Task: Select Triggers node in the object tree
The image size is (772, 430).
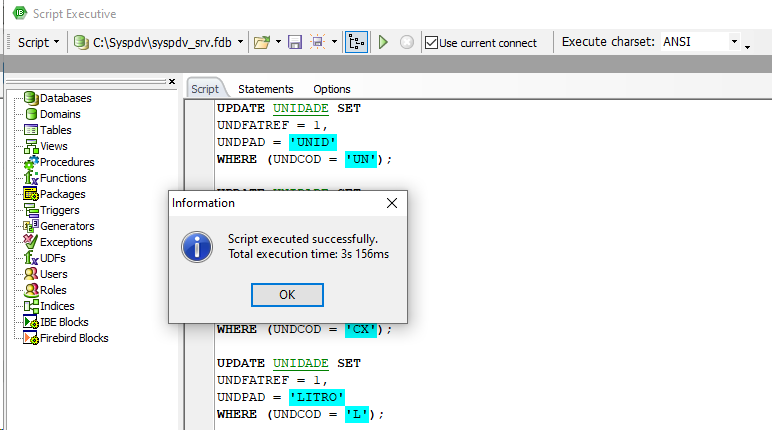Action: coord(59,210)
